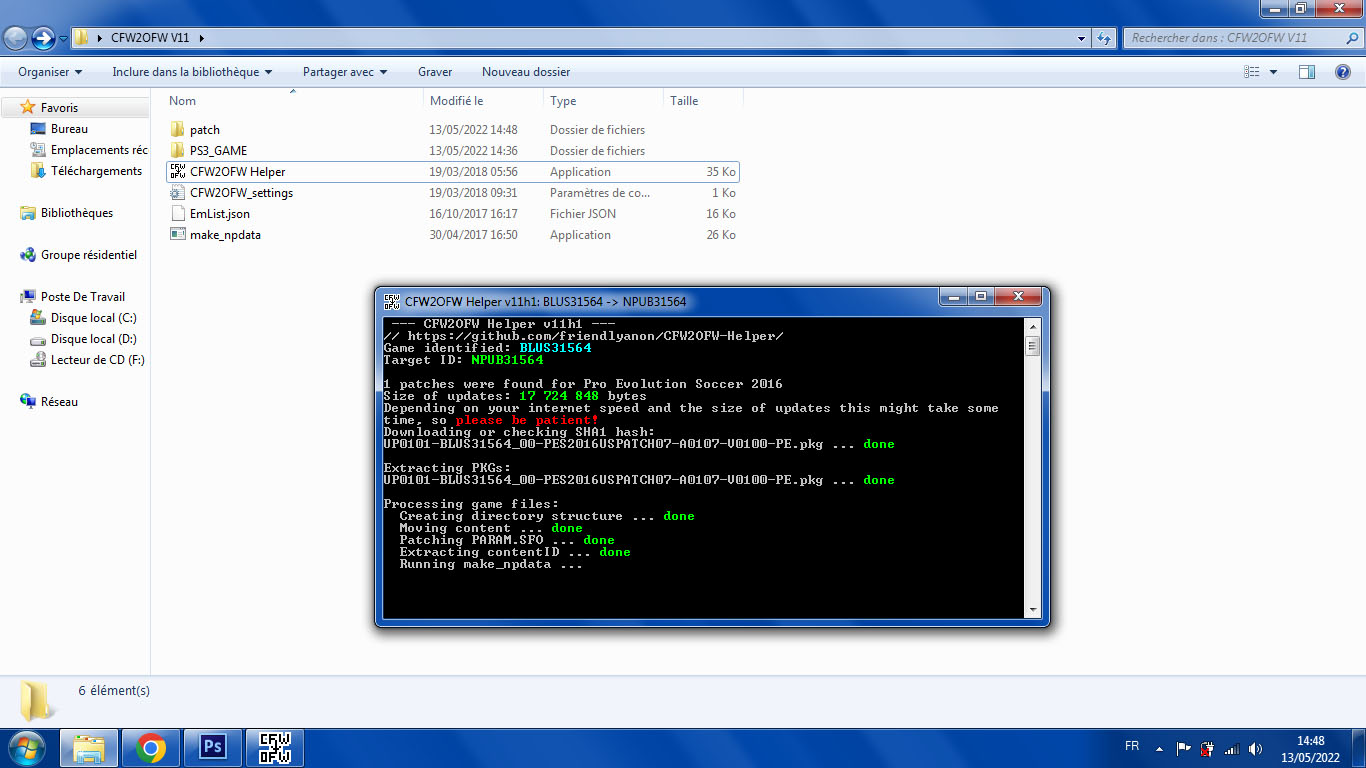
Task: Select the PS3_GAME folder
Action: [x=218, y=151]
